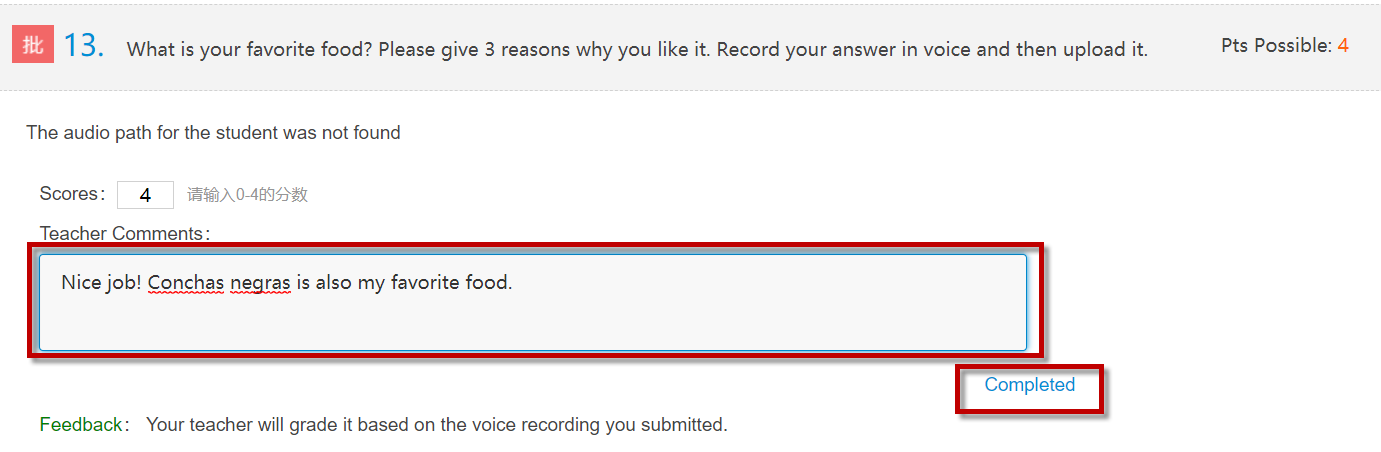The width and height of the screenshot is (1381, 452).
Task: Select question number 13
Action: click(x=84, y=46)
